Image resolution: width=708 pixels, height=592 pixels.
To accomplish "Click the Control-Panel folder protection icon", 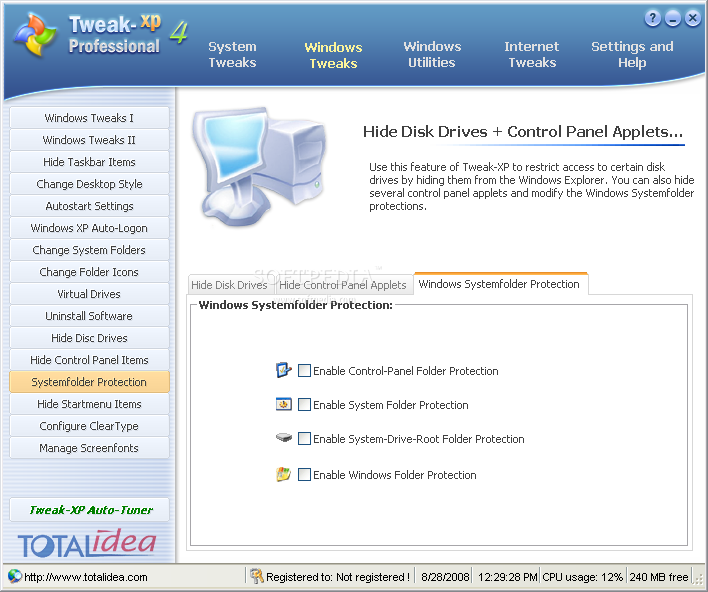I will point(284,370).
